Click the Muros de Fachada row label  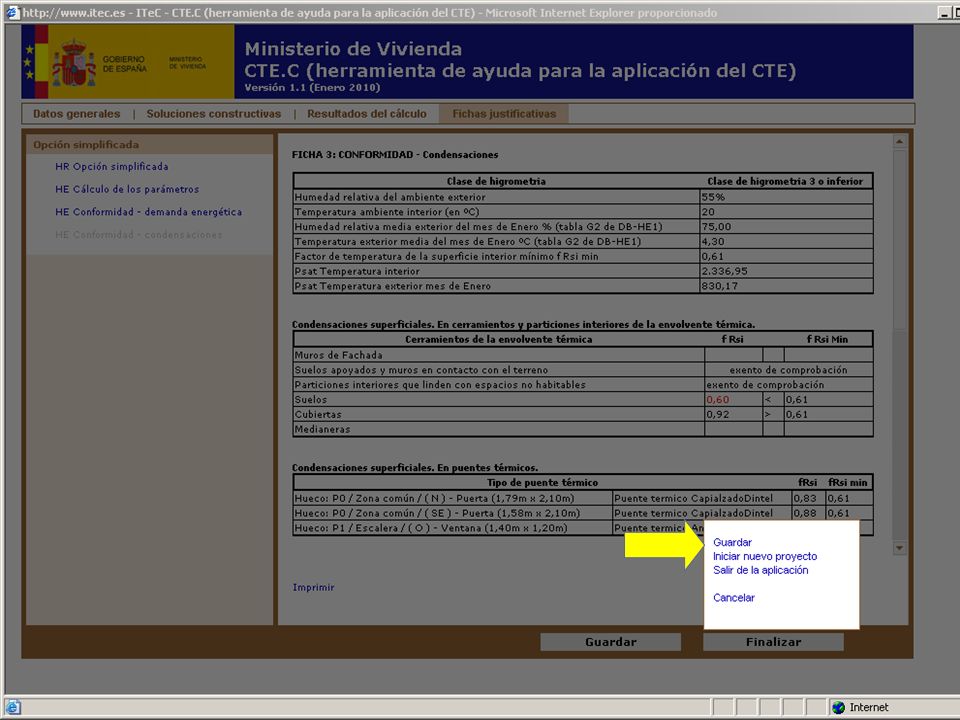click(x=339, y=355)
